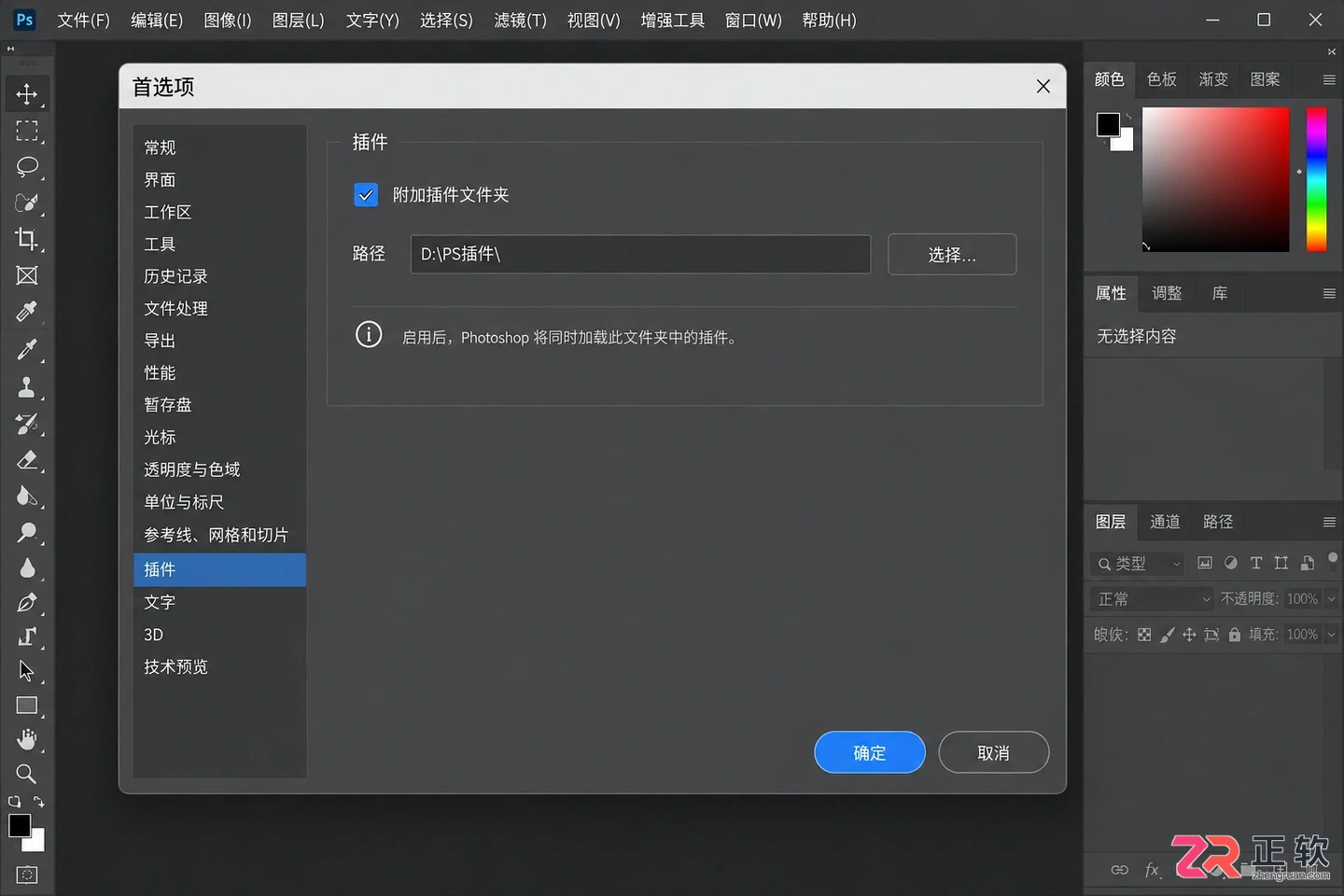The height and width of the screenshot is (896, 1344).
Task: Open the Layers panel menu icon
Action: [1329, 522]
